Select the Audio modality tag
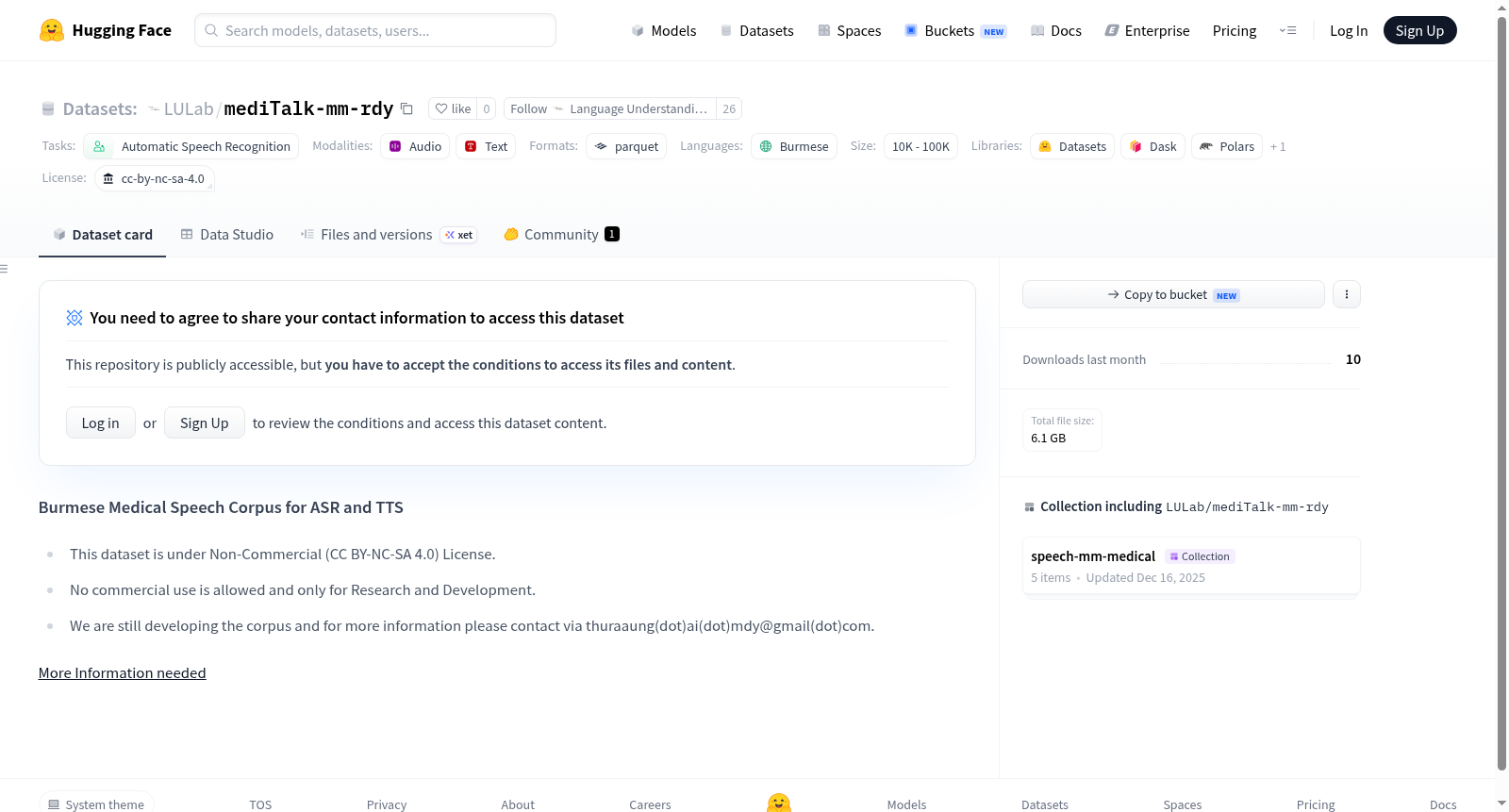This screenshot has width=1509, height=812. pyautogui.click(x=415, y=146)
